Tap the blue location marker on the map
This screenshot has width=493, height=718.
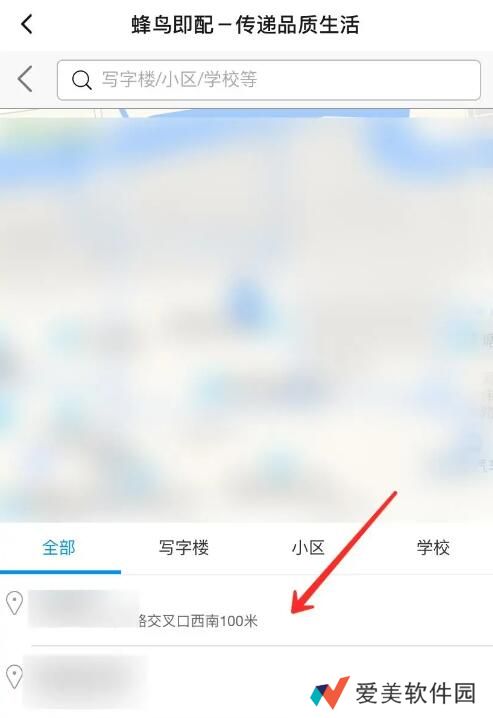point(245,300)
